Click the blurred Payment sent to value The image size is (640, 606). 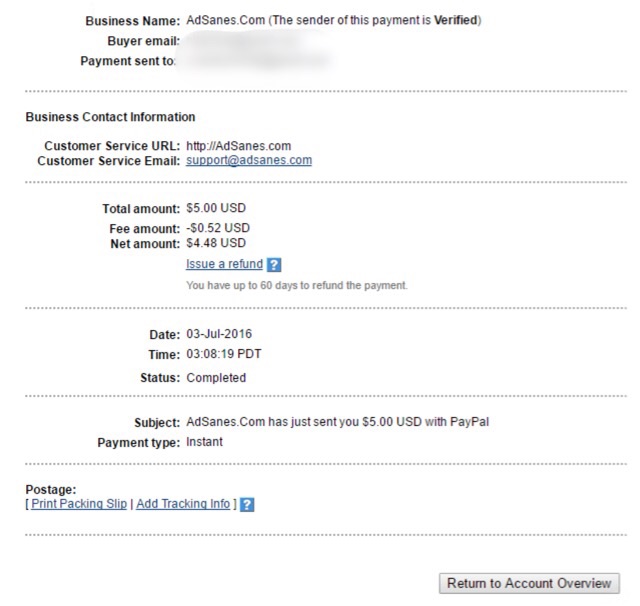click(x=255, y=61)
